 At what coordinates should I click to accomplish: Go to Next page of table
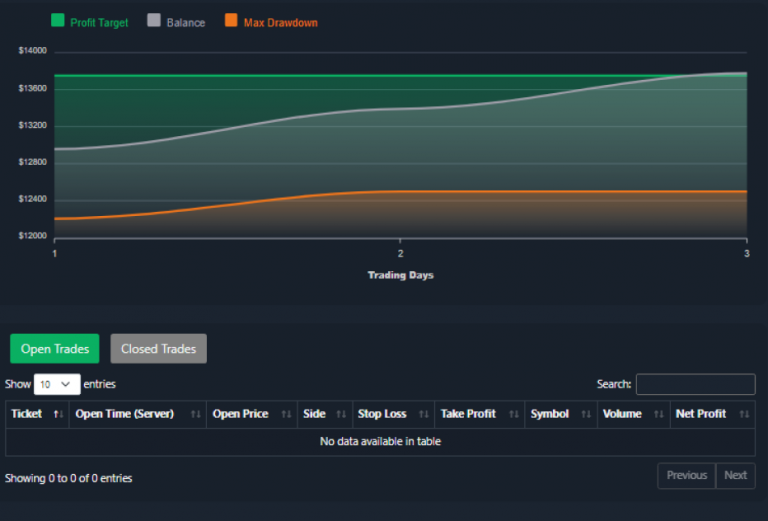(735, 476)
